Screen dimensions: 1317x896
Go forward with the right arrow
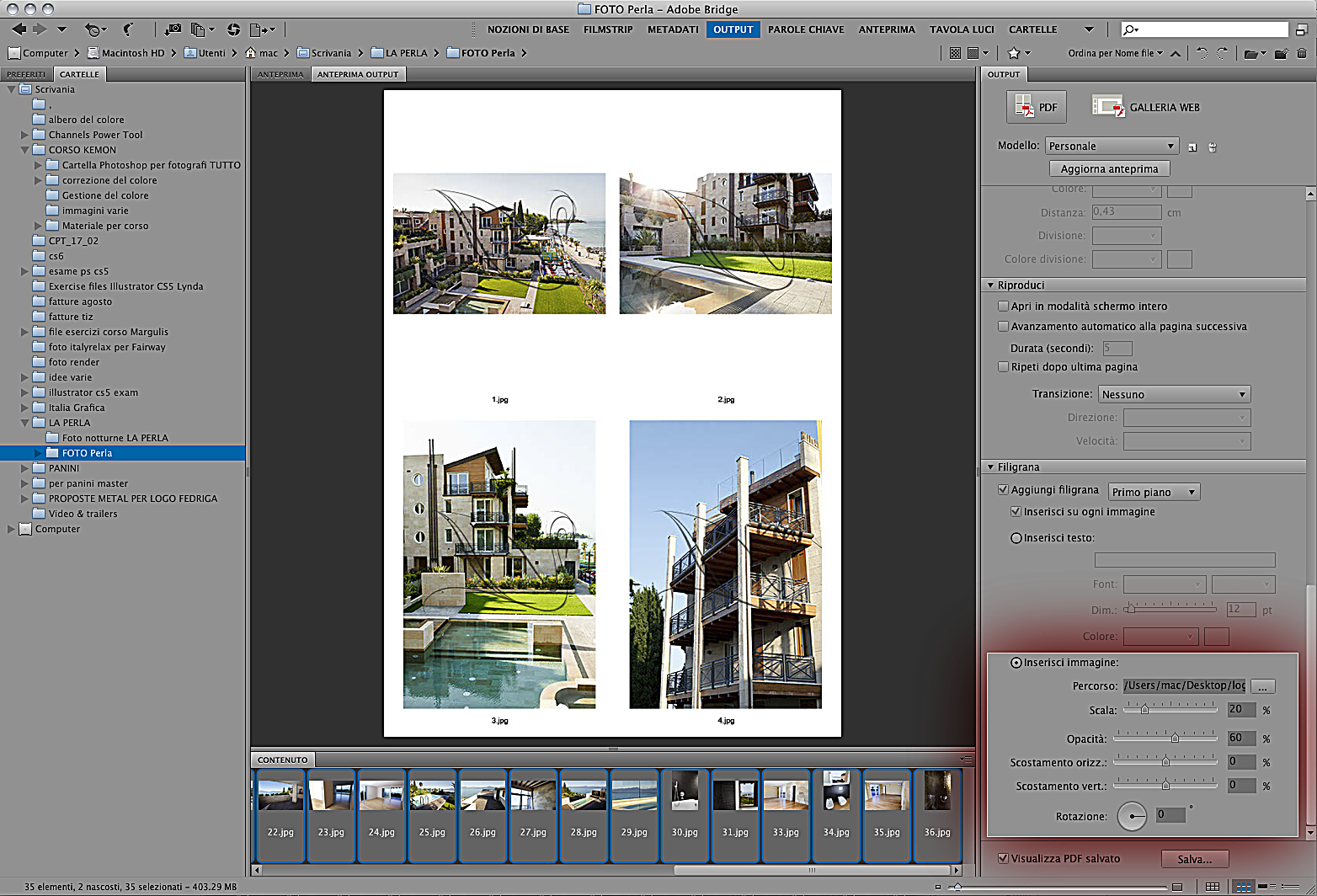40,29
